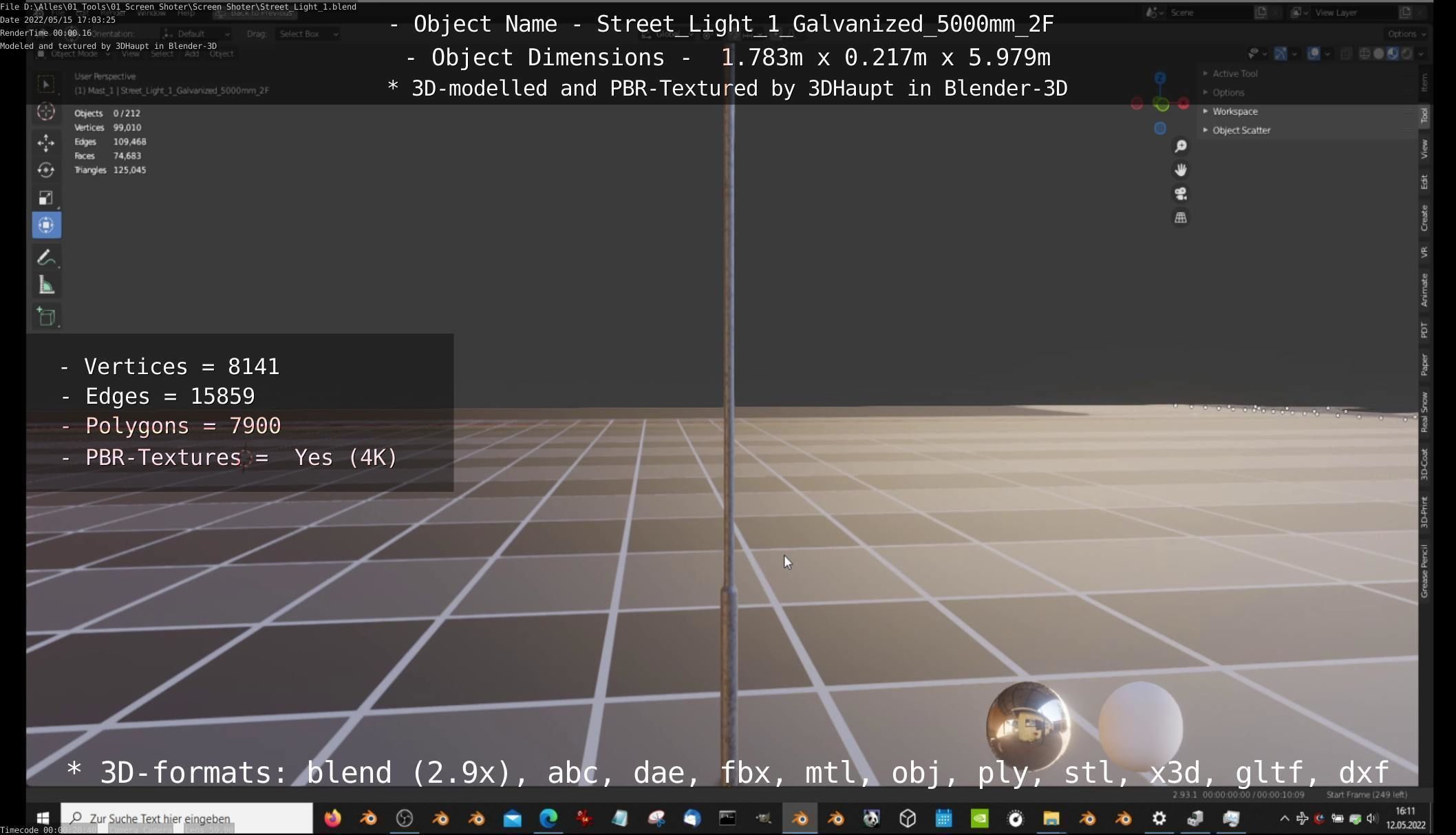Click the zoom magnifier viewport icon
The image size is (1456, 835).
[x=1181, y=147]
